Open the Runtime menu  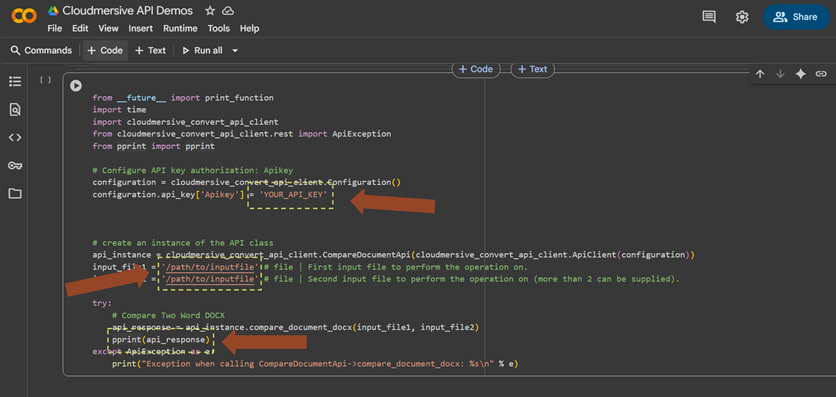[x=180, y=29]
